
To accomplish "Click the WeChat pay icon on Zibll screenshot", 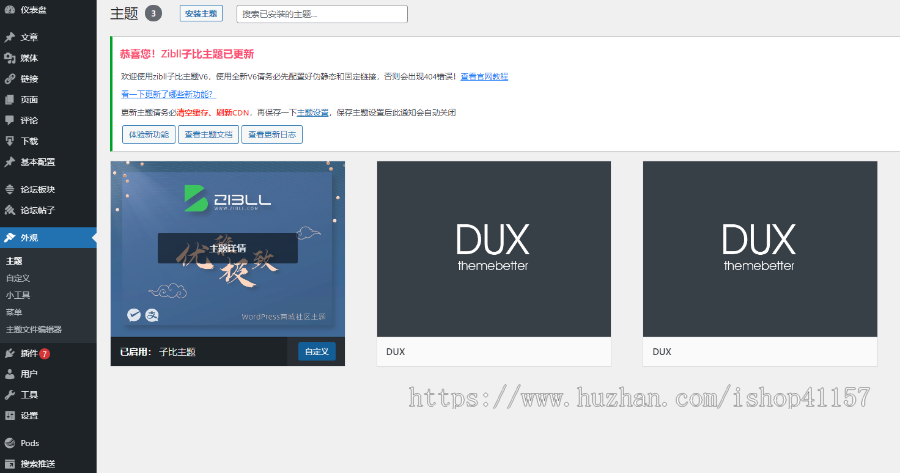I will tap(134, 315).
